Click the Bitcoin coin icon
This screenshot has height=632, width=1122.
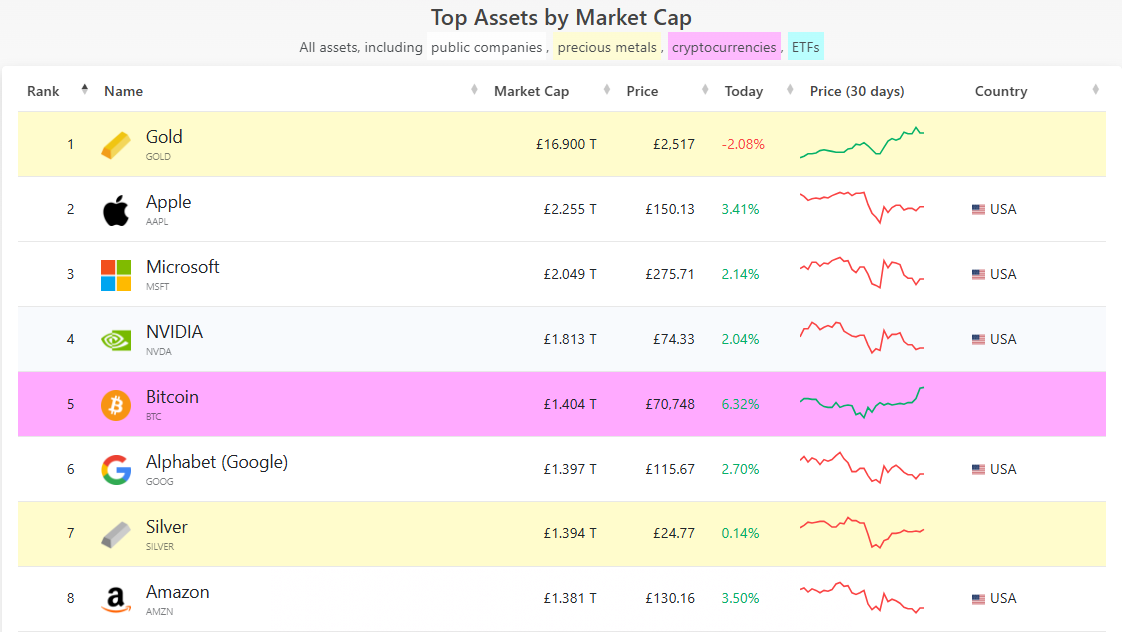pyautogui.click(x=115, y=404)
